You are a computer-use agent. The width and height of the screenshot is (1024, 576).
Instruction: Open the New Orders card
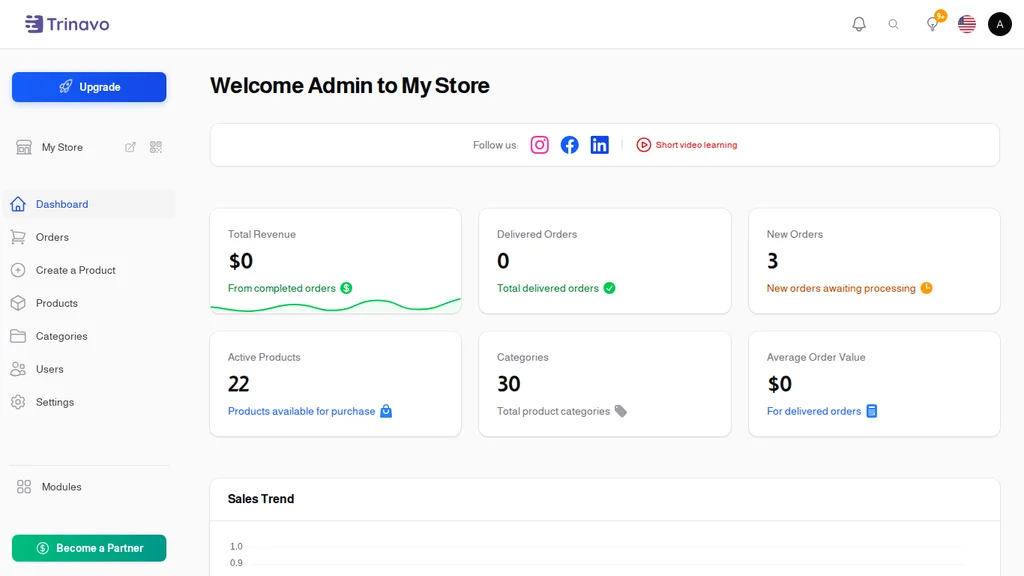pos(874,261)
